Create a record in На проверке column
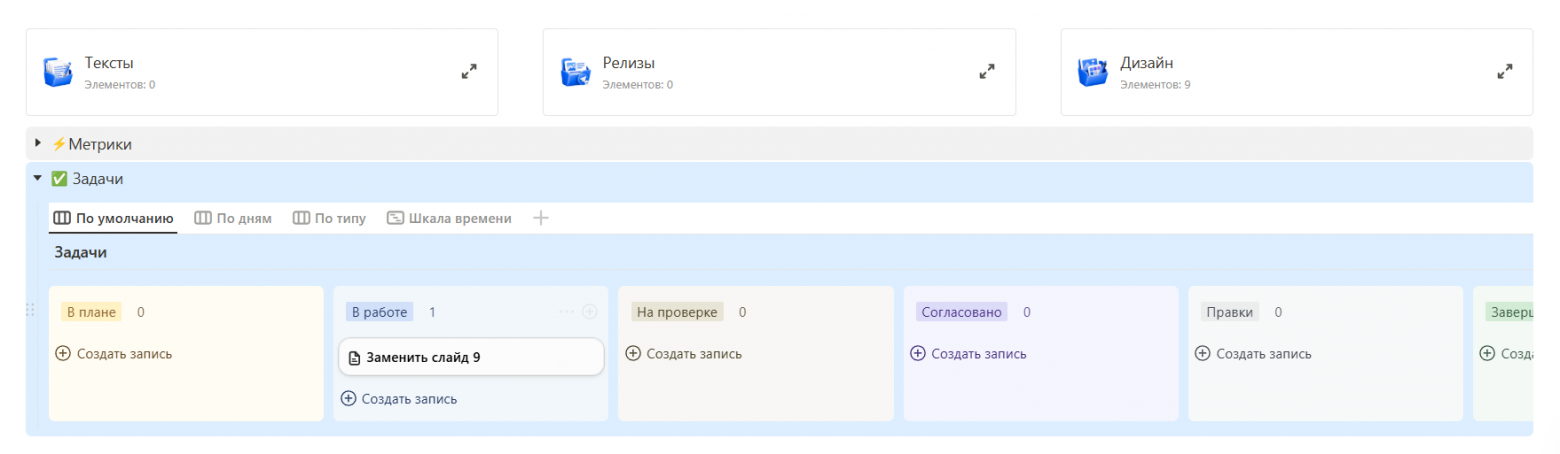This screenshot has height=454, width=1560. (x=684, y=353)
